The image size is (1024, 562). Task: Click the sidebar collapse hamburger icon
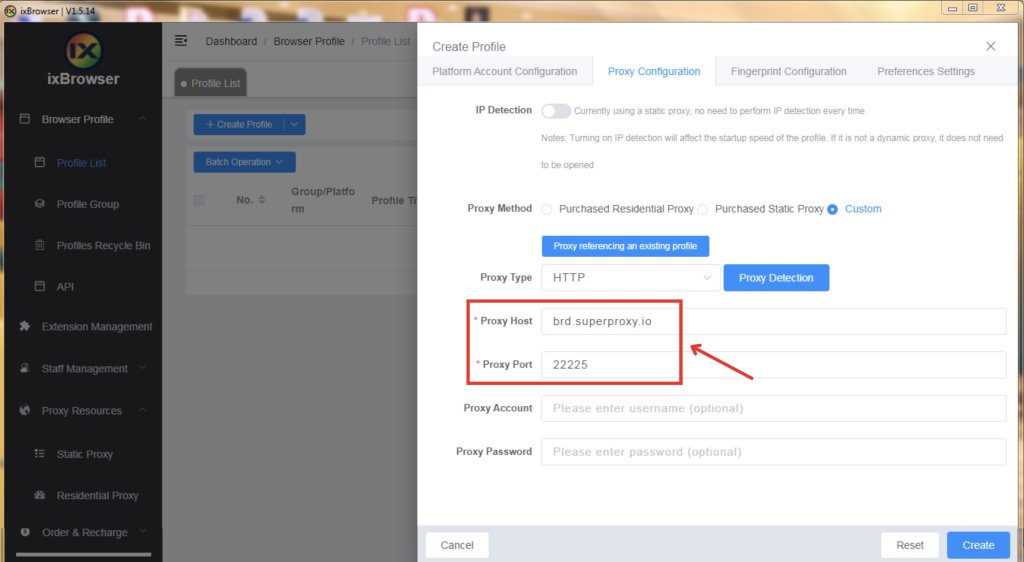tap(181, 41)
